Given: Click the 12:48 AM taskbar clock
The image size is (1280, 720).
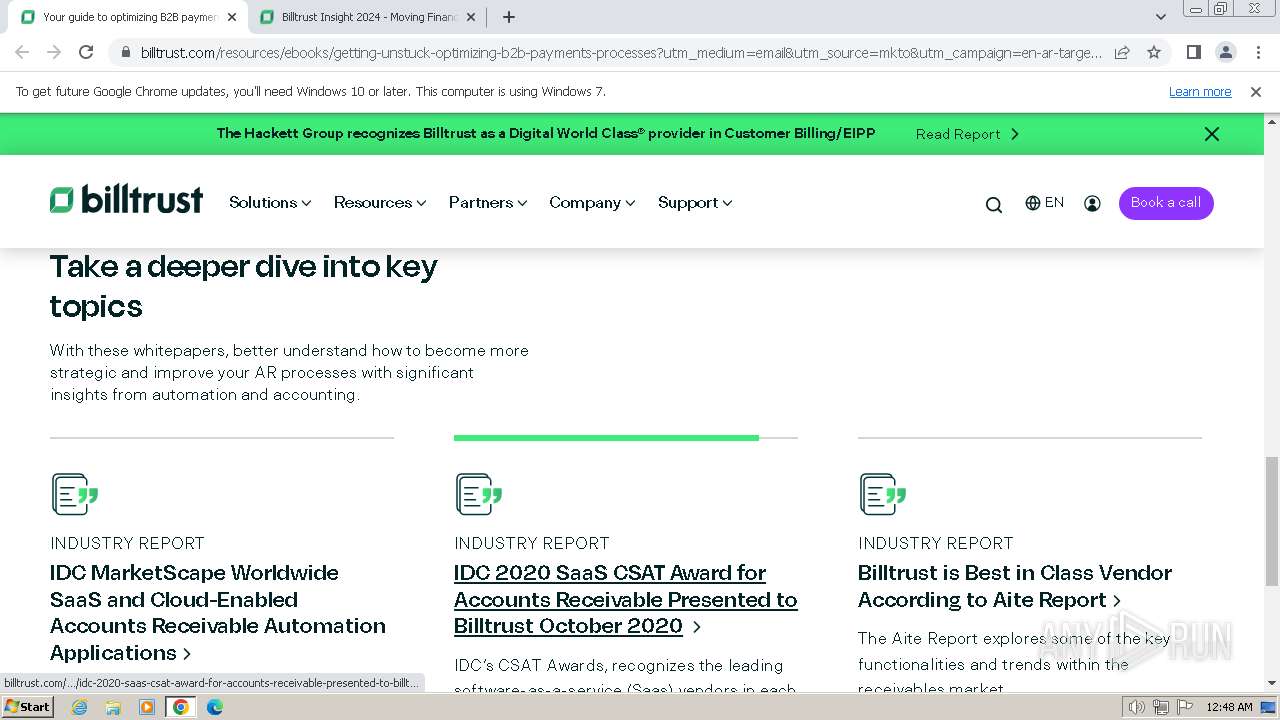Looking at the screenshot, I should [x=1229, y=707].
